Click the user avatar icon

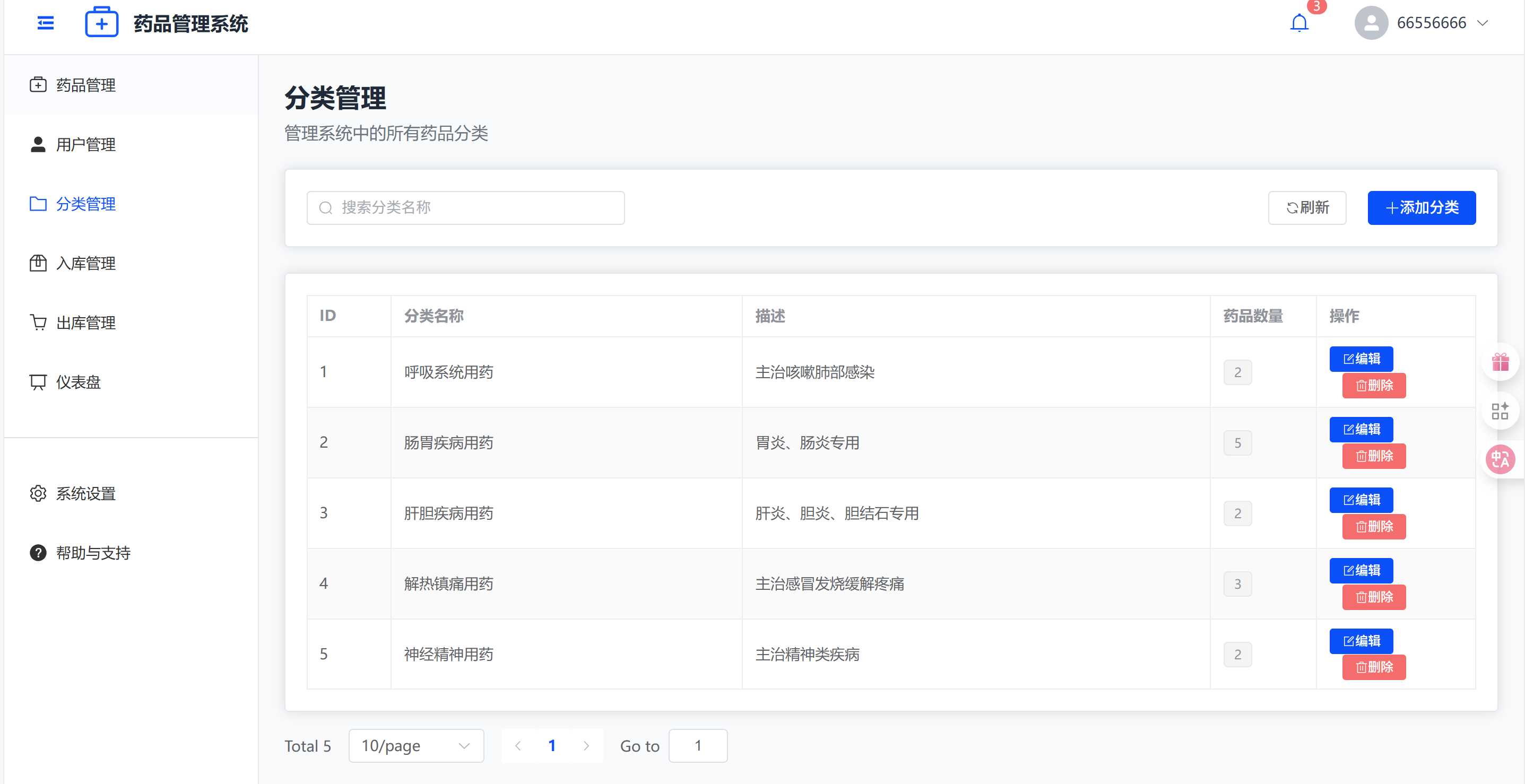pyautogui.click(x=1371, y=23)
